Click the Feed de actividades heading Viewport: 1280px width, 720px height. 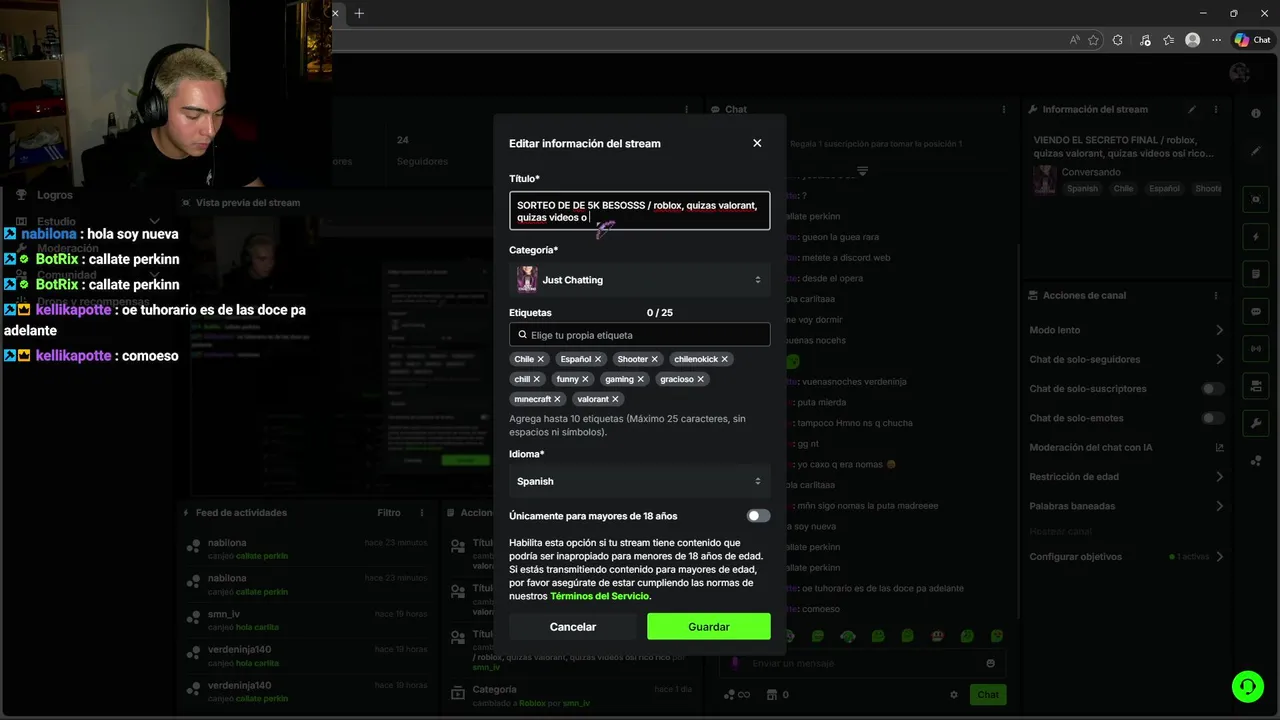pos(241,513)
